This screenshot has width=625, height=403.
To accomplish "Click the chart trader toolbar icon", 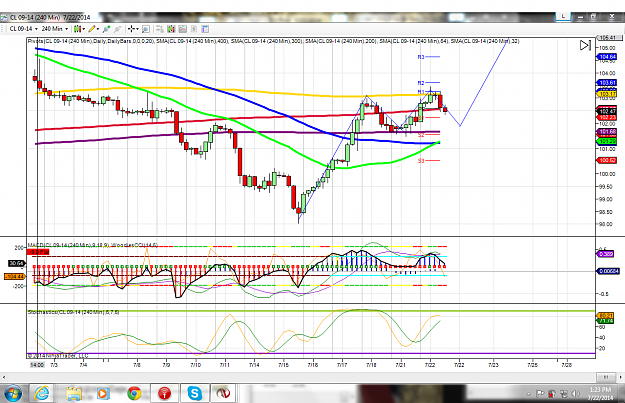I will tap(159, 29).
